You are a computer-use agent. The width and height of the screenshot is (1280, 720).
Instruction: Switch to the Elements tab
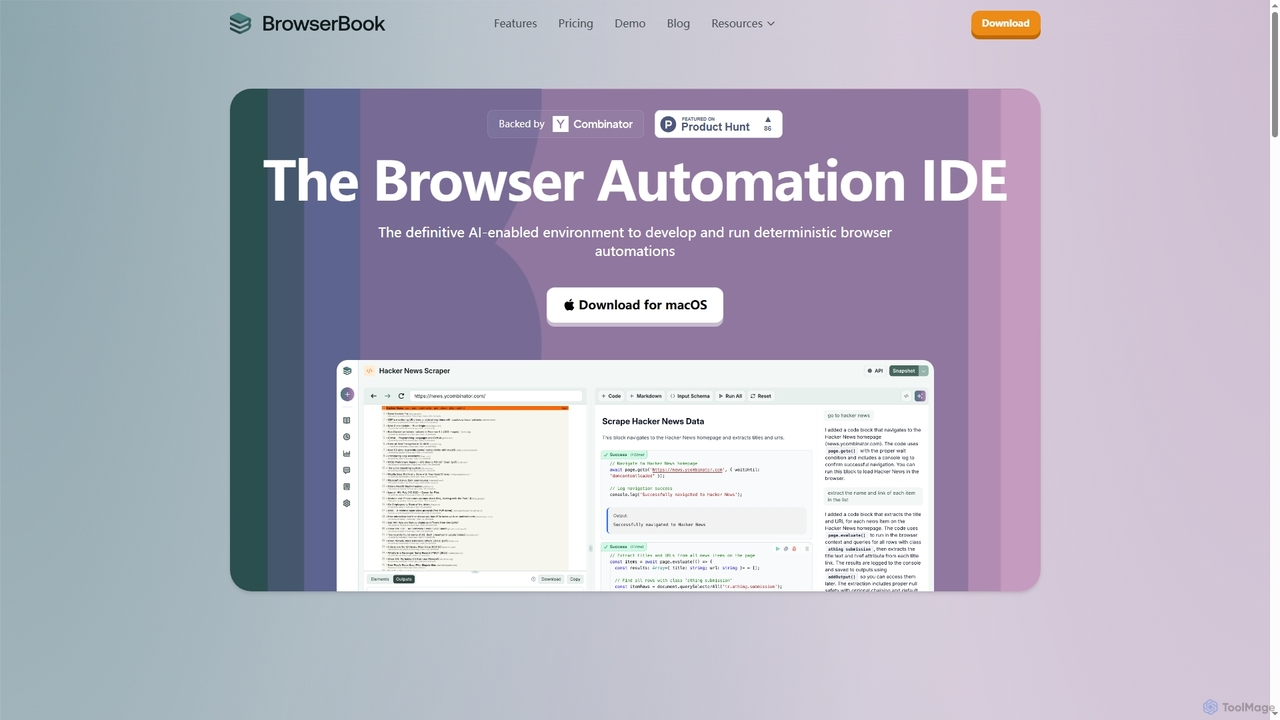(x=380, y=579)
